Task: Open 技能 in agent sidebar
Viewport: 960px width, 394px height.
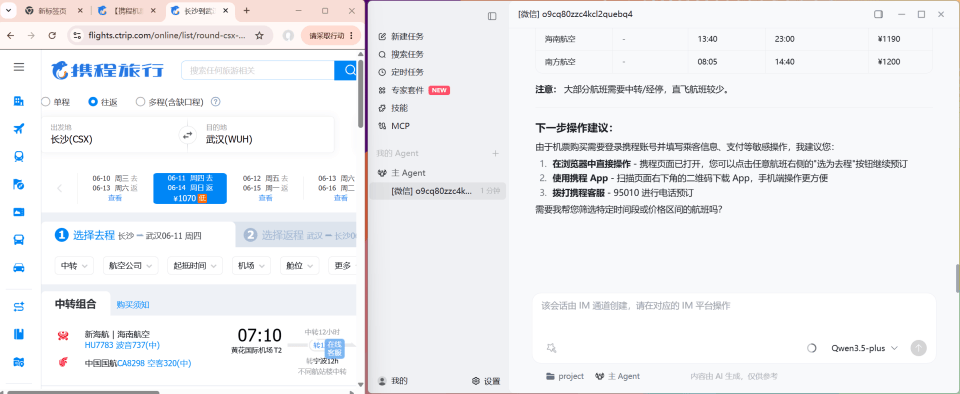Action: pos(400,108)
